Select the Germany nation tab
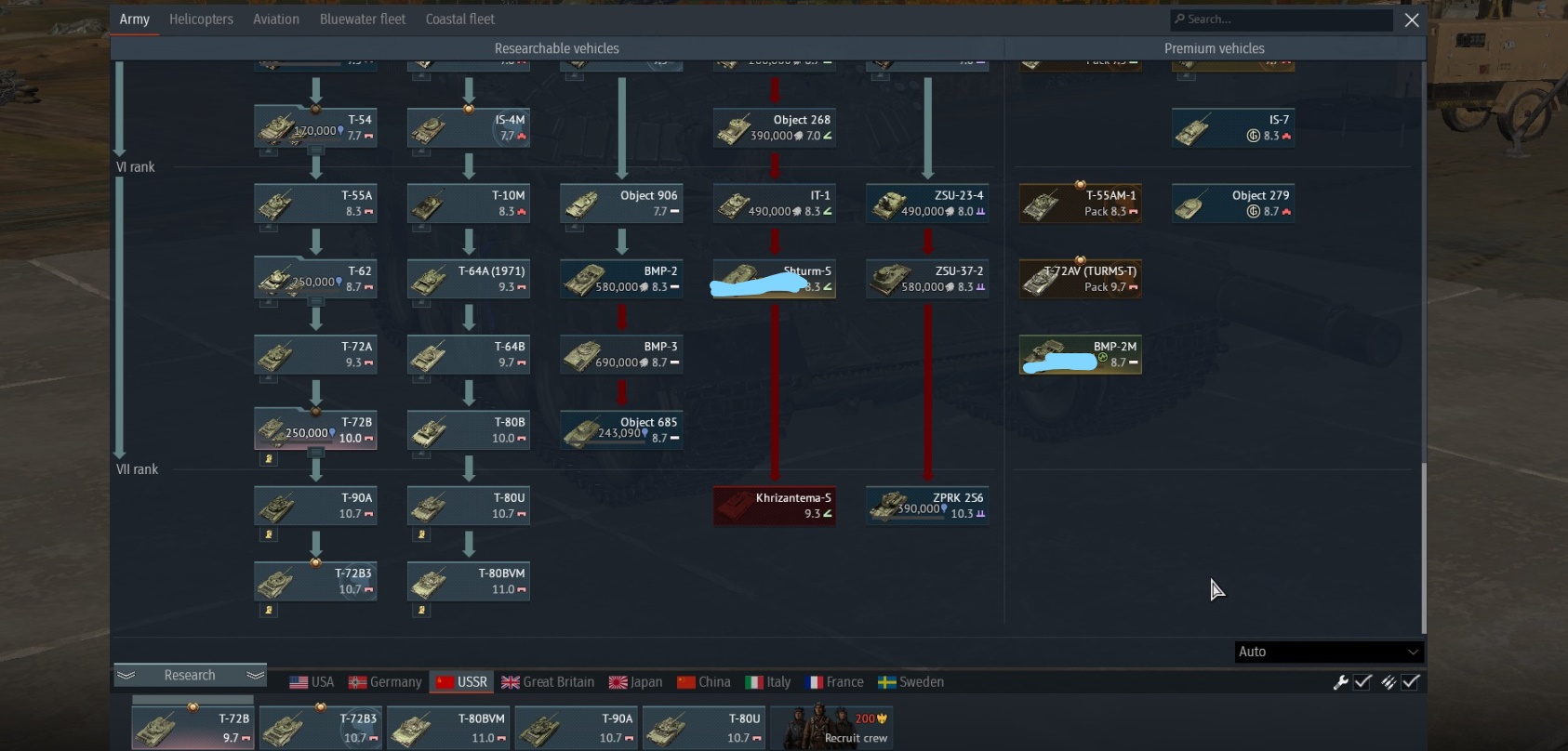The height and width of the screenshot is (751, 1568). point(385,682)
